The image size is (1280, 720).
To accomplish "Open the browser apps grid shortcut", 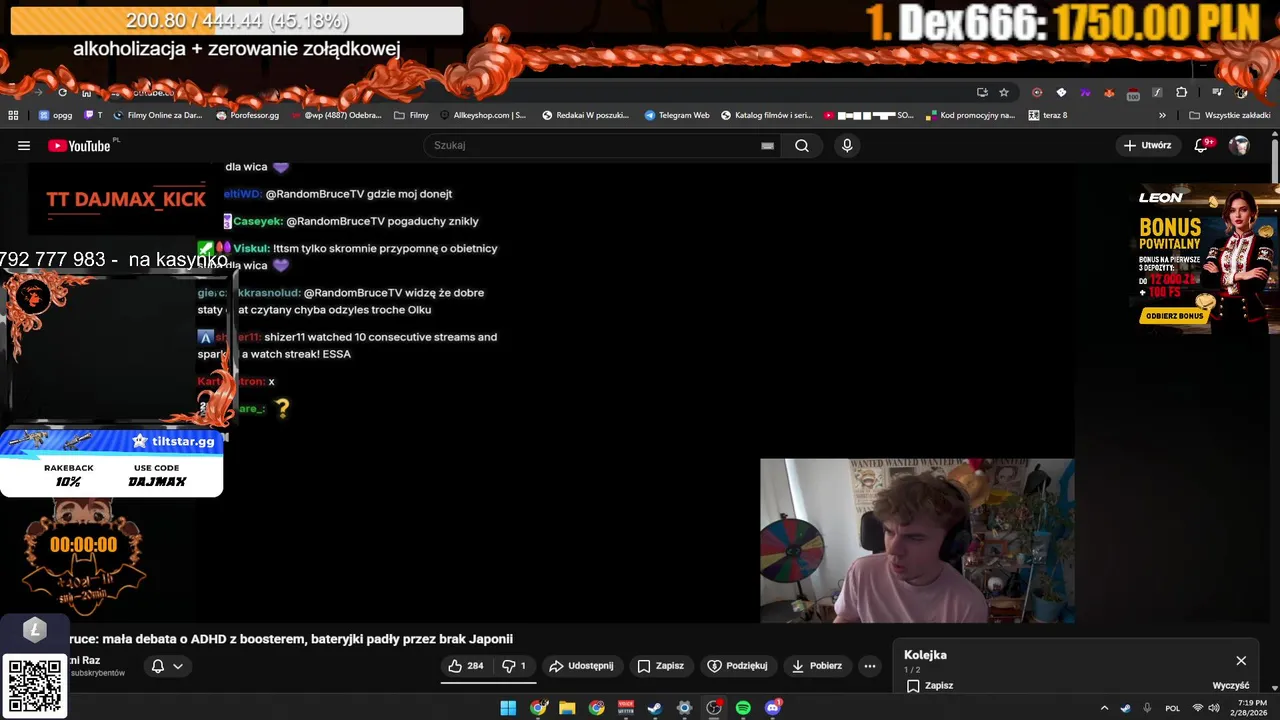I will 13,115.
